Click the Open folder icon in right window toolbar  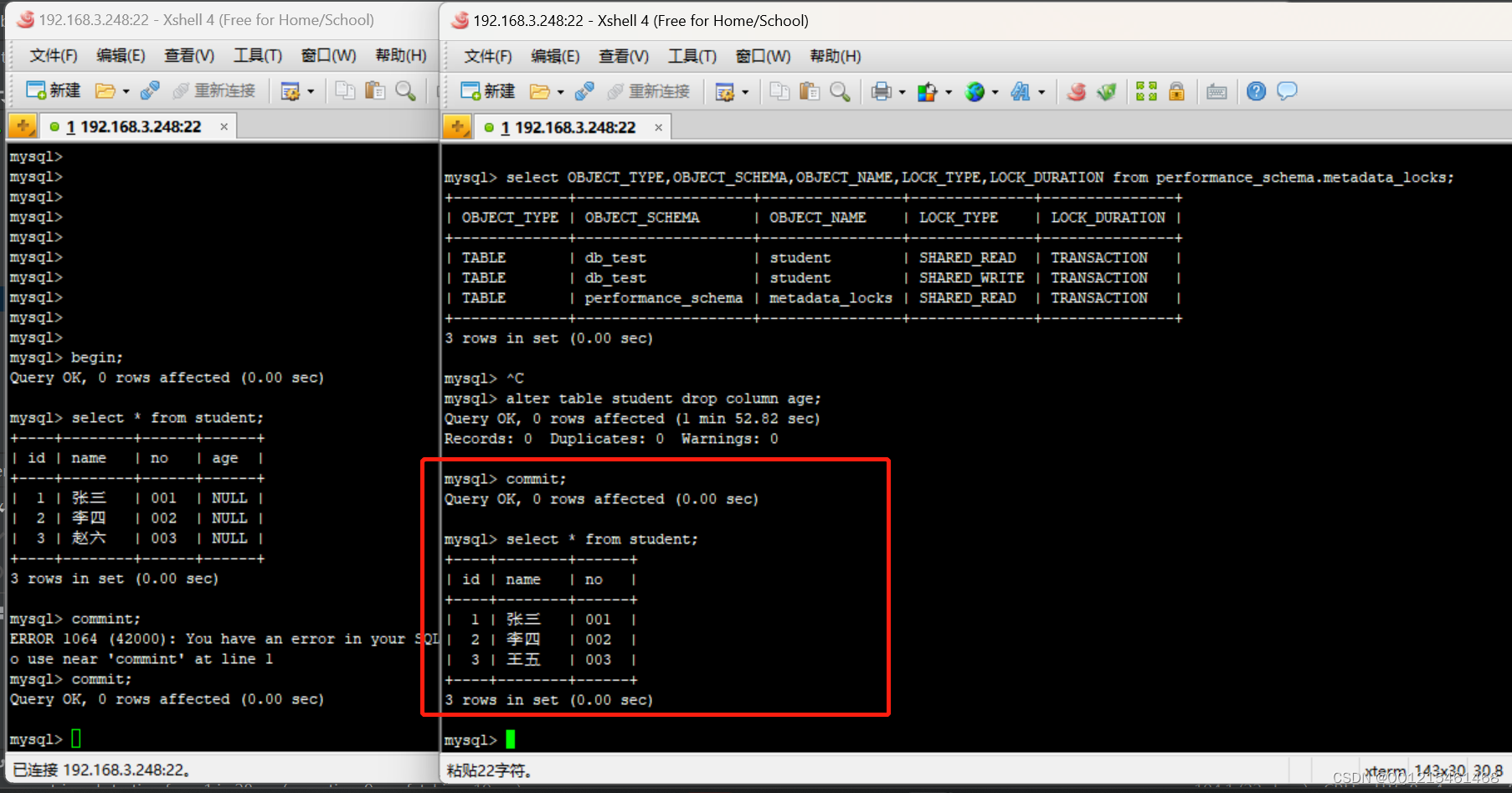(540, 91)
